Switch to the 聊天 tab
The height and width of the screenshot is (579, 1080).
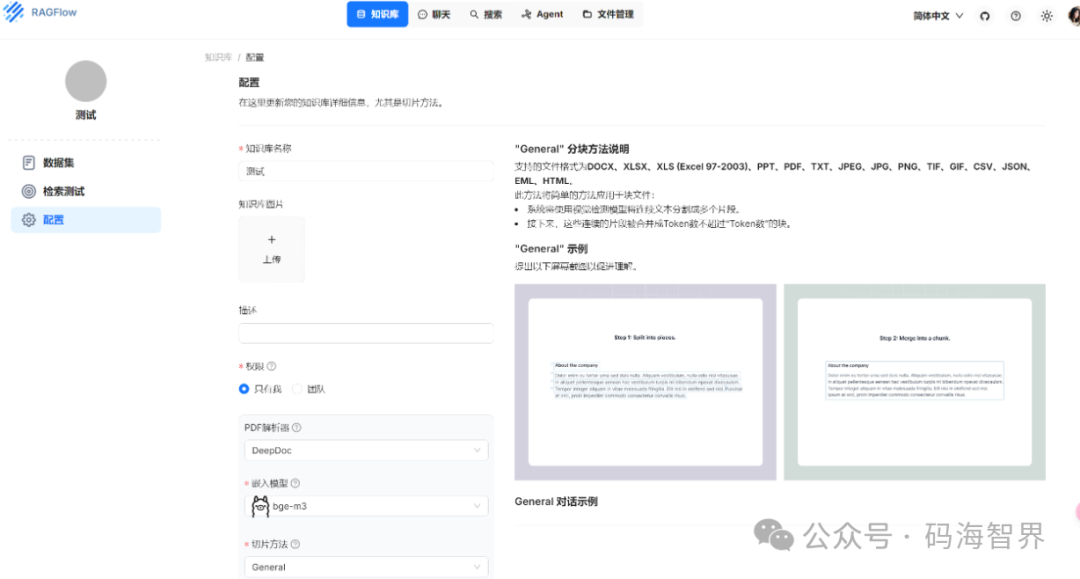434,14
